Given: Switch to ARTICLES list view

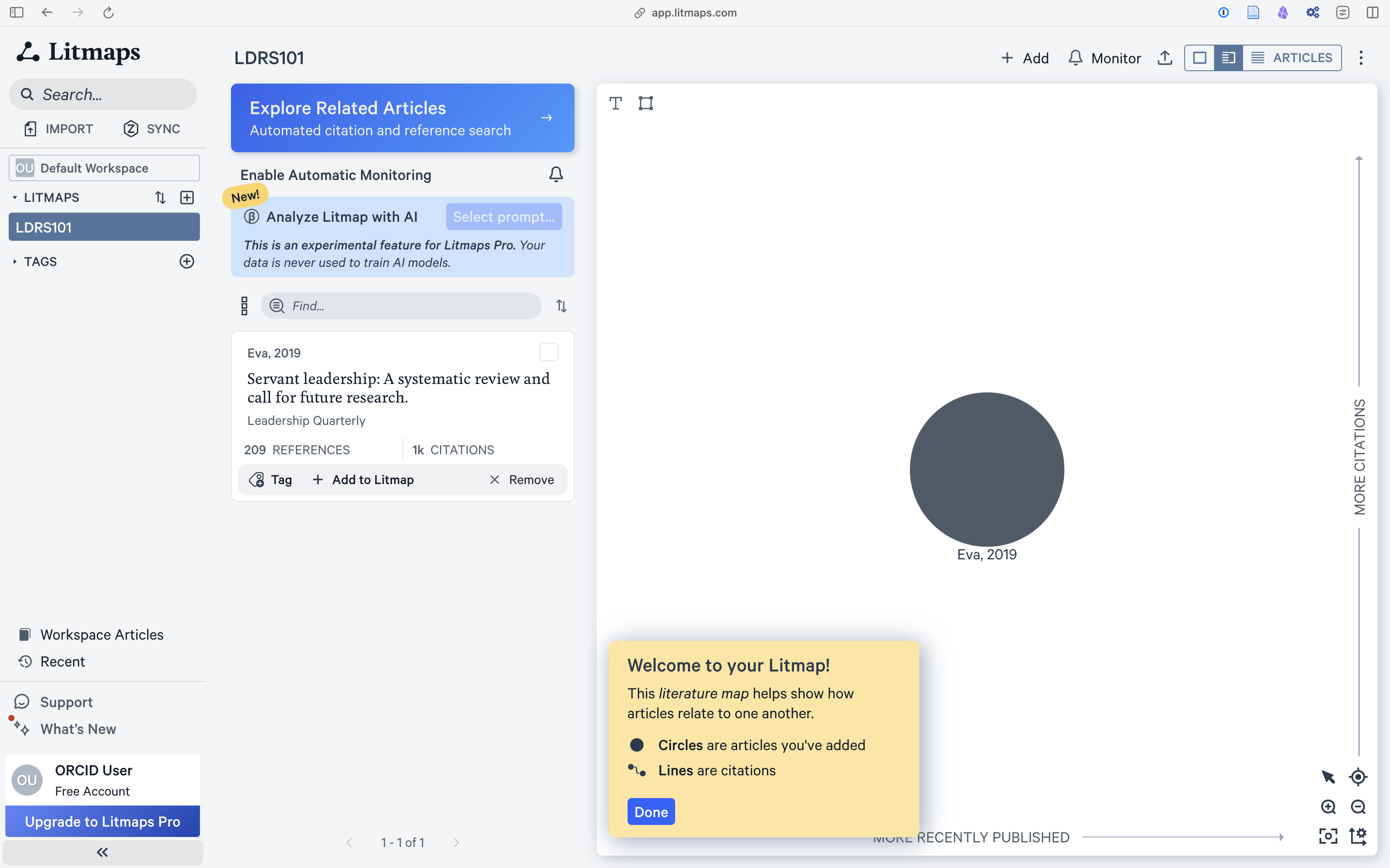Looking at the screenshot, I should (x=1292, y=58).
